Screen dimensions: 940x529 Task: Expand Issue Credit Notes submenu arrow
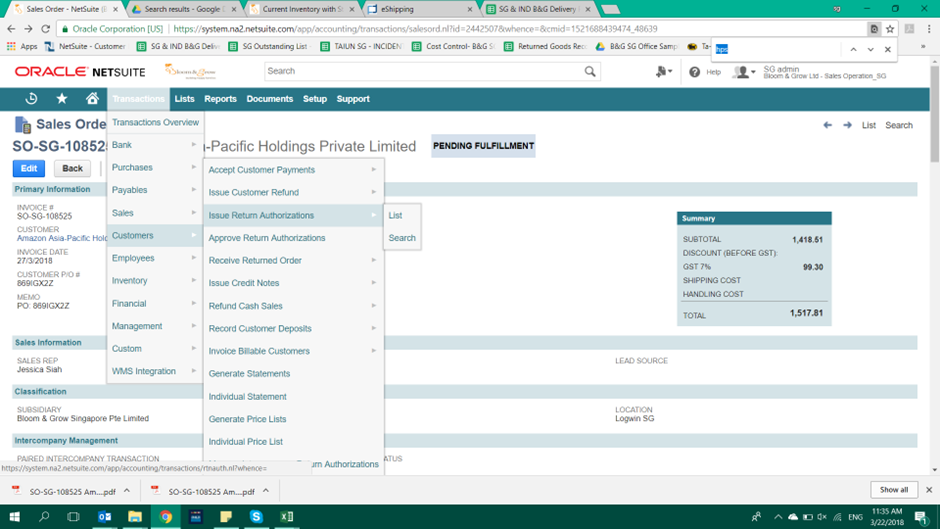[x=373, y=282]
